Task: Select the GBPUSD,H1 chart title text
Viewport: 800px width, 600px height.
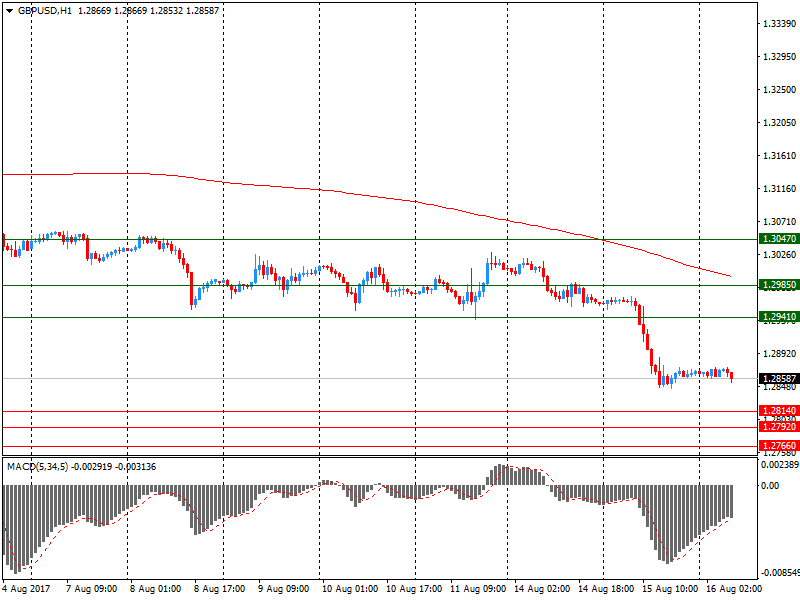Action: click(45, 11)
